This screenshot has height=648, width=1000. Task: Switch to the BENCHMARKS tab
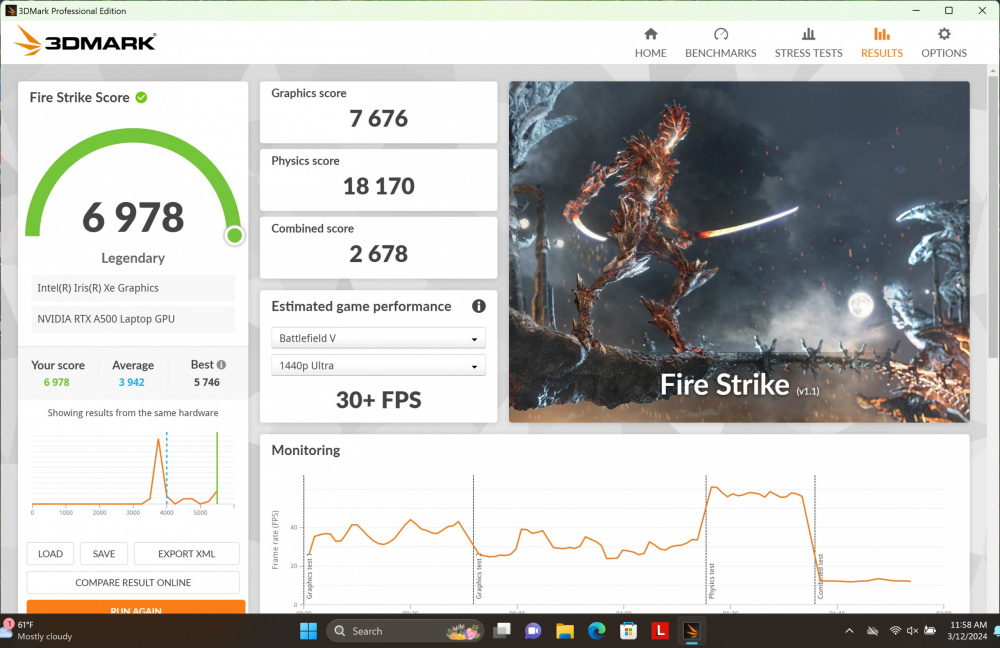pyautogui.click(x=721, y=43)
